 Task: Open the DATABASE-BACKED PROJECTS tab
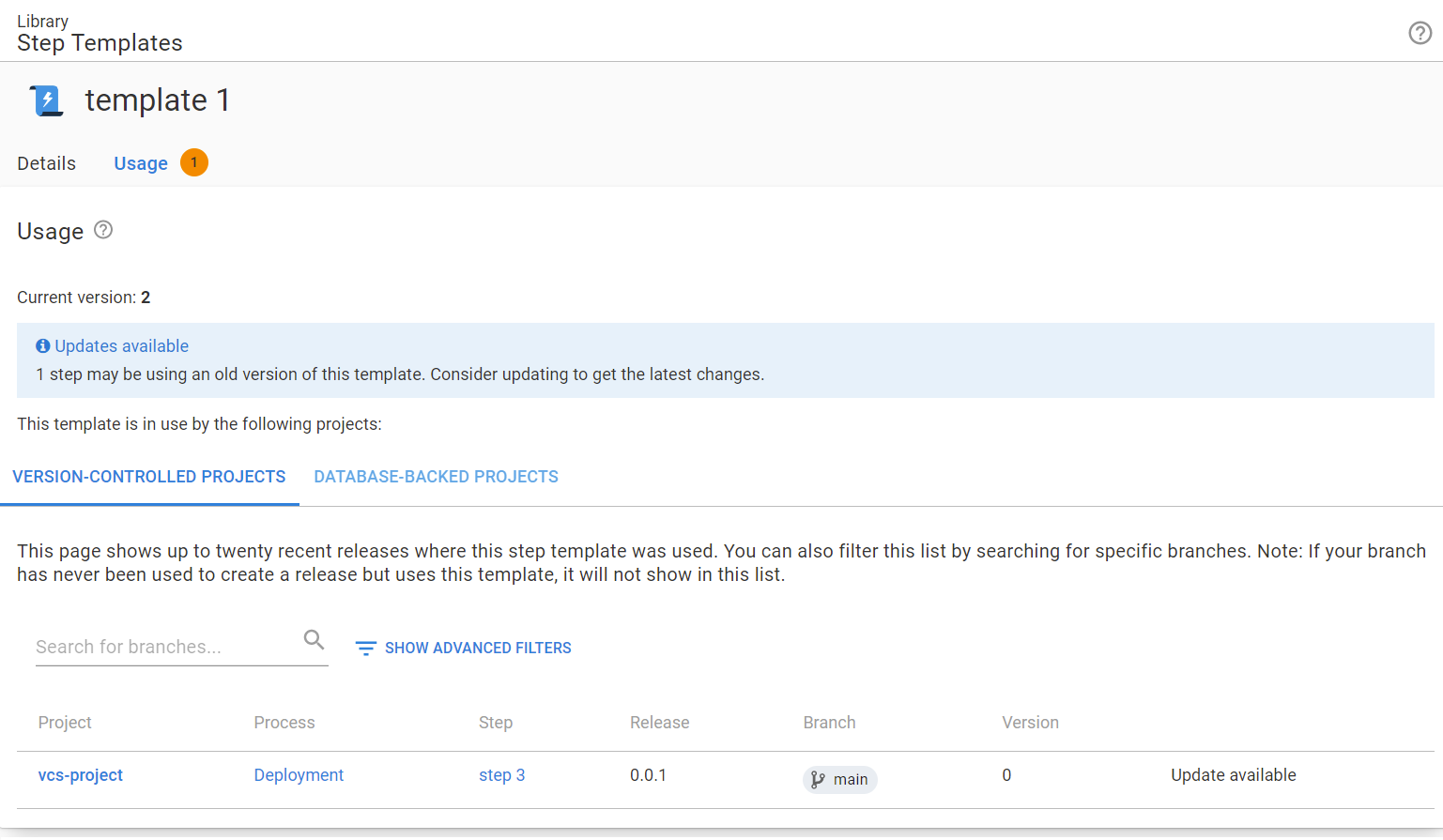(436, 476)
